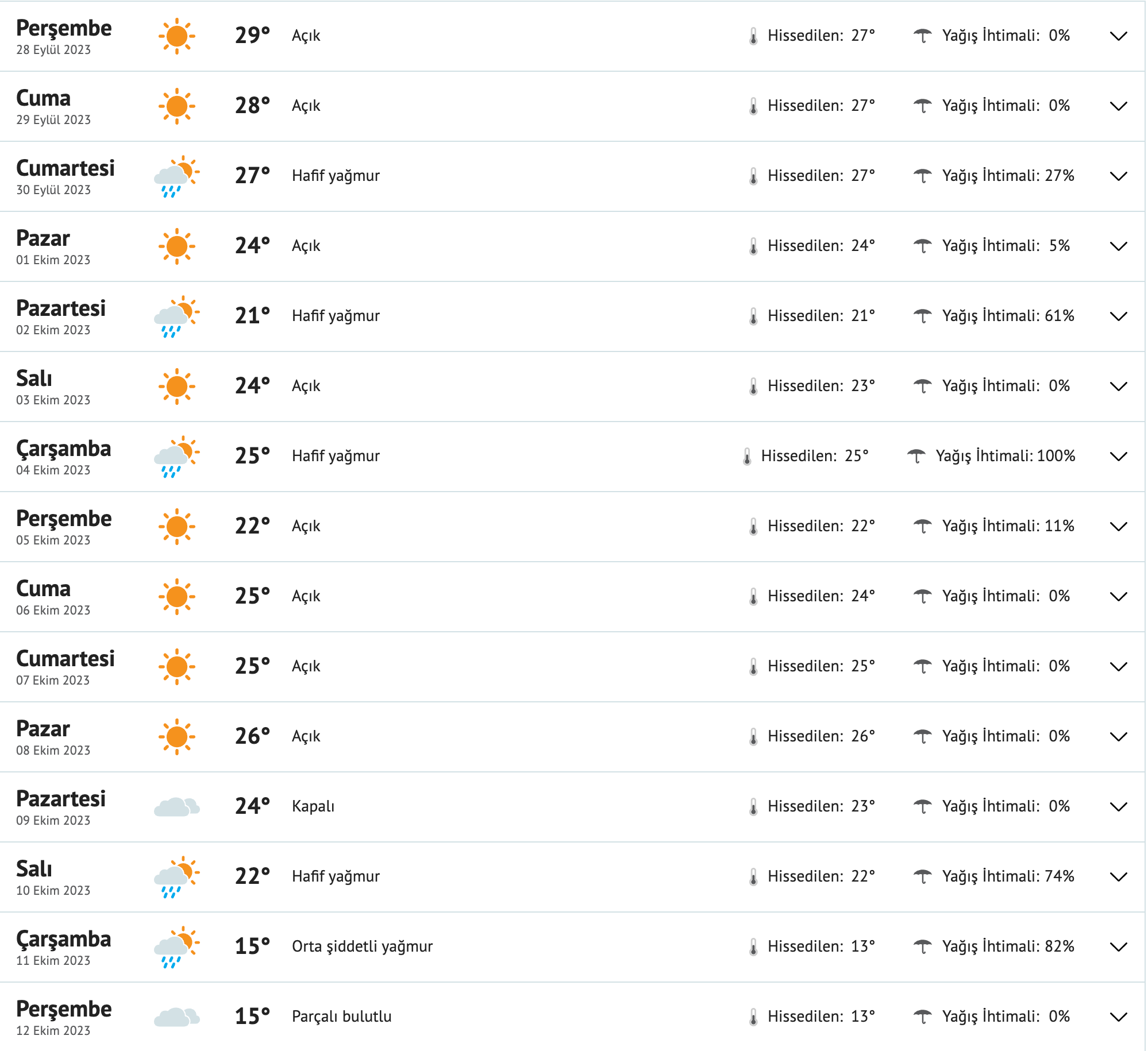Click the Açık label on Salı 03 Ekim

click(306, 385)
